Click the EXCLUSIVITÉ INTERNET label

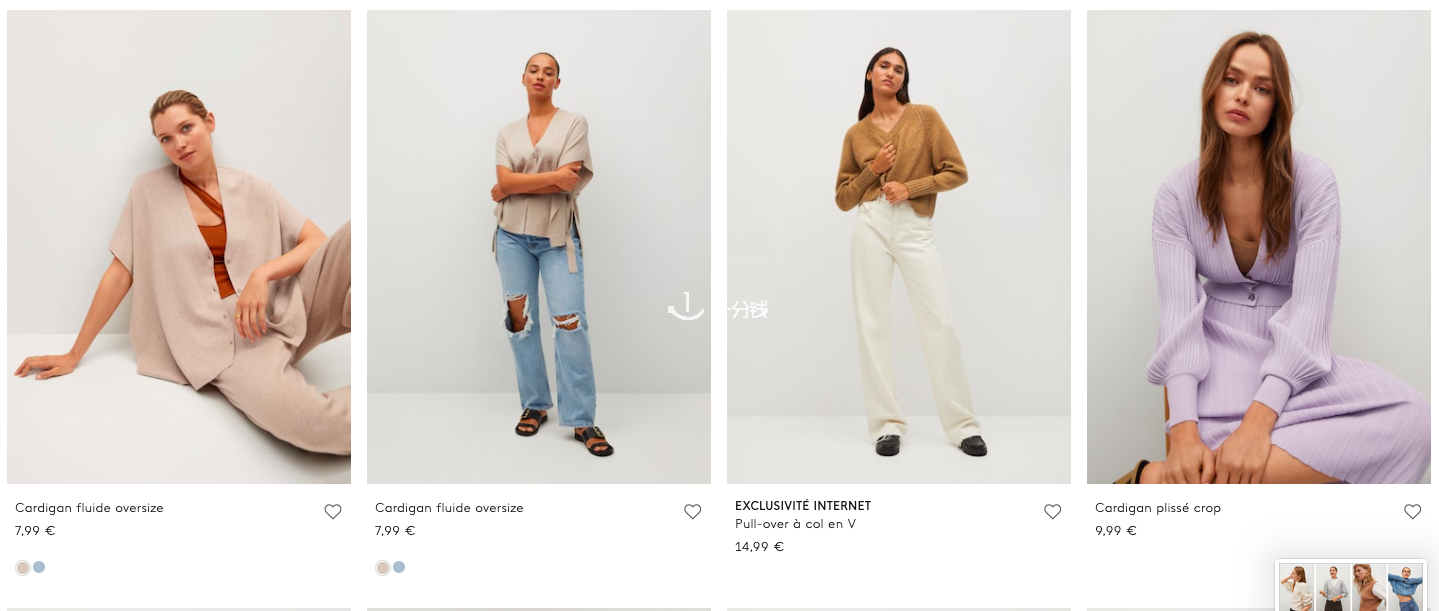(x=803, y=506)
